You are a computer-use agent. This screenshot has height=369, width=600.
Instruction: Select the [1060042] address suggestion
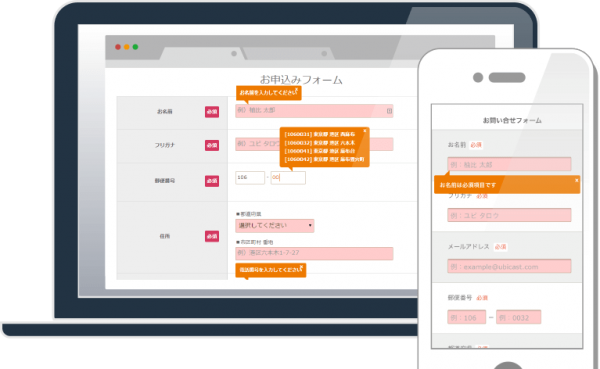[x=324, y=159]
